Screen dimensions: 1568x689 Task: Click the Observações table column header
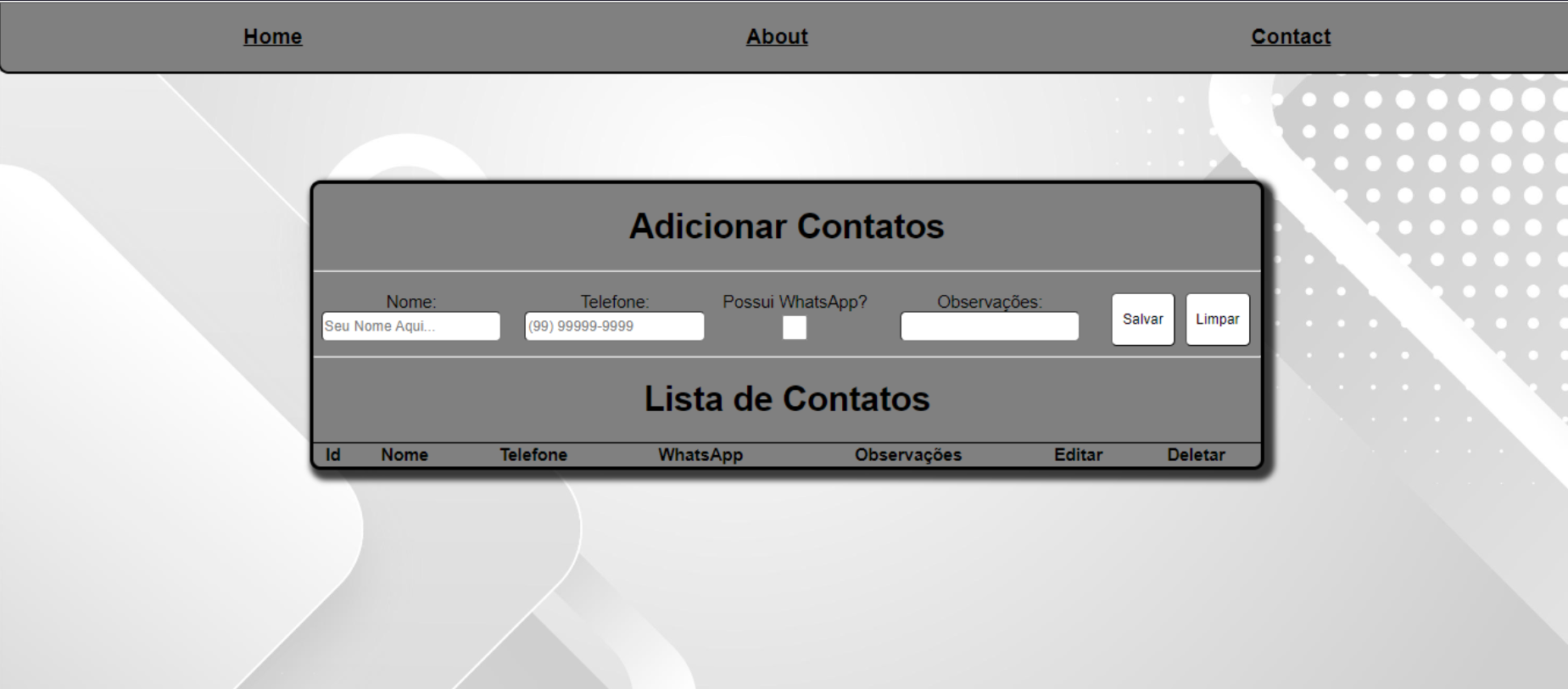click(x=908, y=455)
